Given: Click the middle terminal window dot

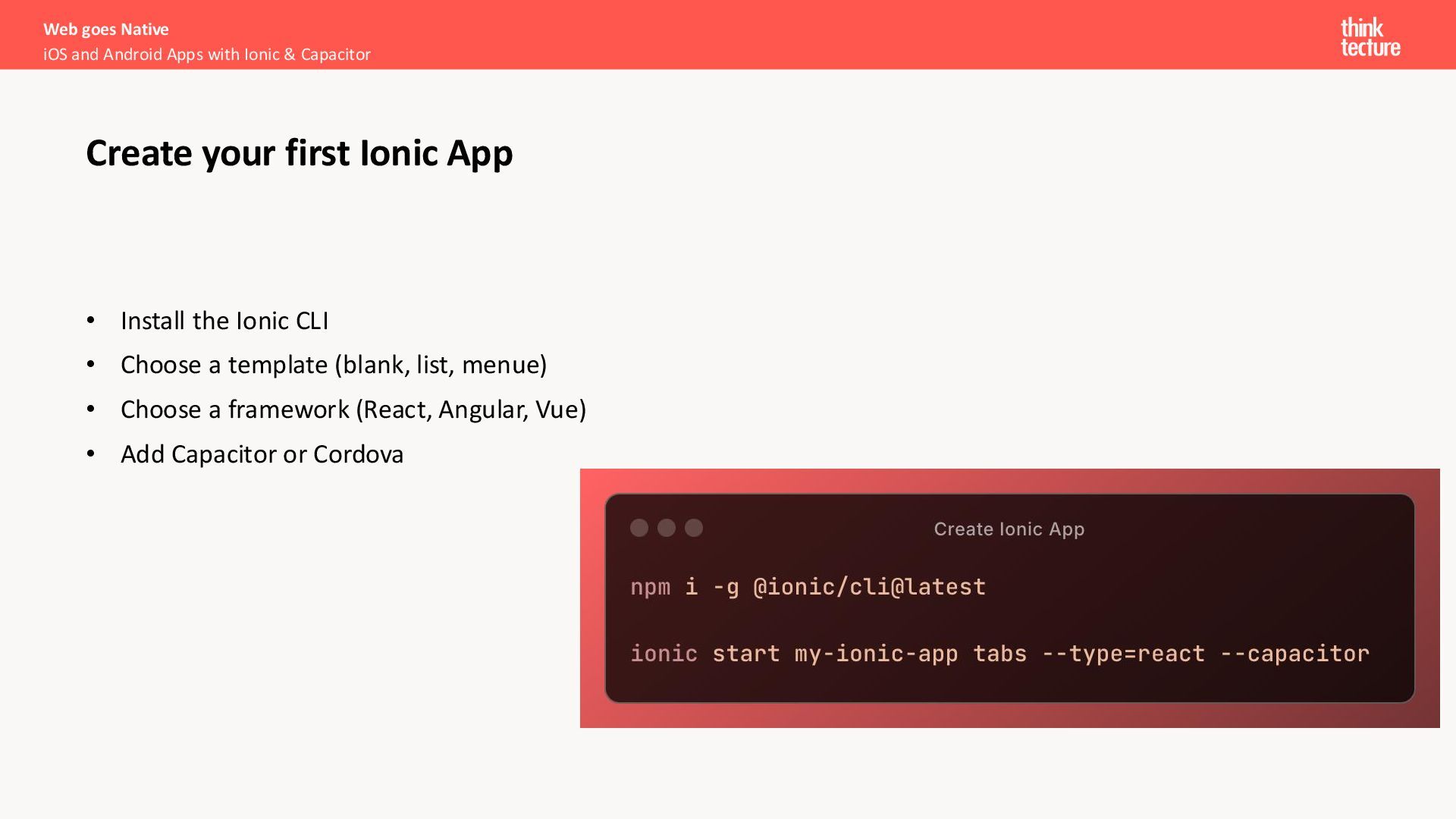Looking at the screenshot, I should [667, 528].
